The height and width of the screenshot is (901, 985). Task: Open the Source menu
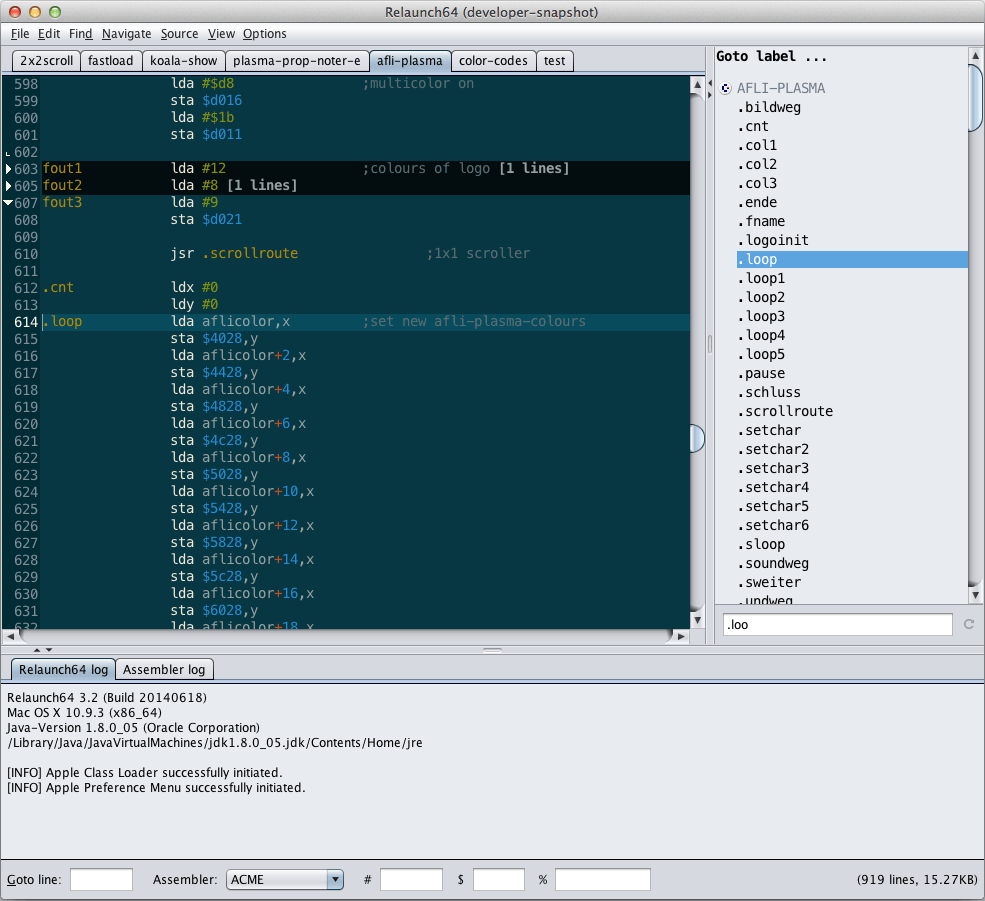tap(179, 34)
